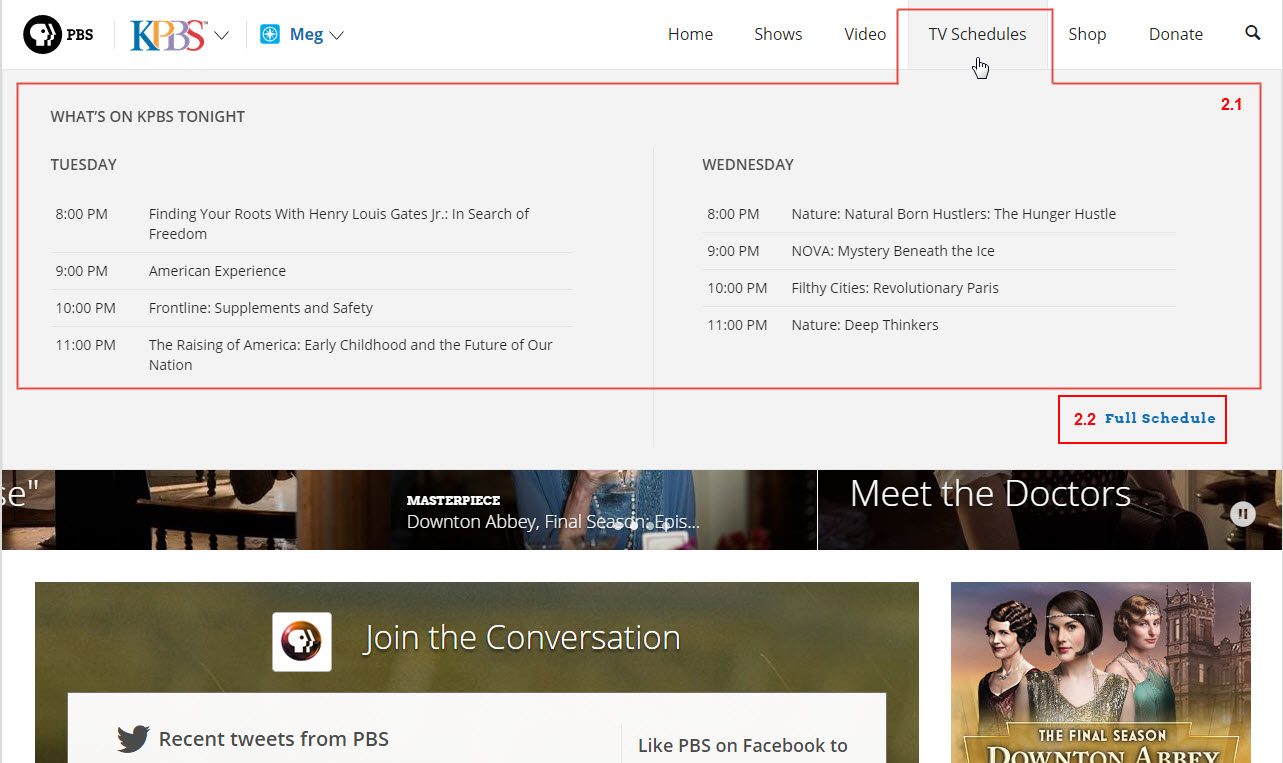Click the Downton Abbey Final Season ad
The height and width of the screenshot is (763, 1283).
click(x=1101, y=672)
